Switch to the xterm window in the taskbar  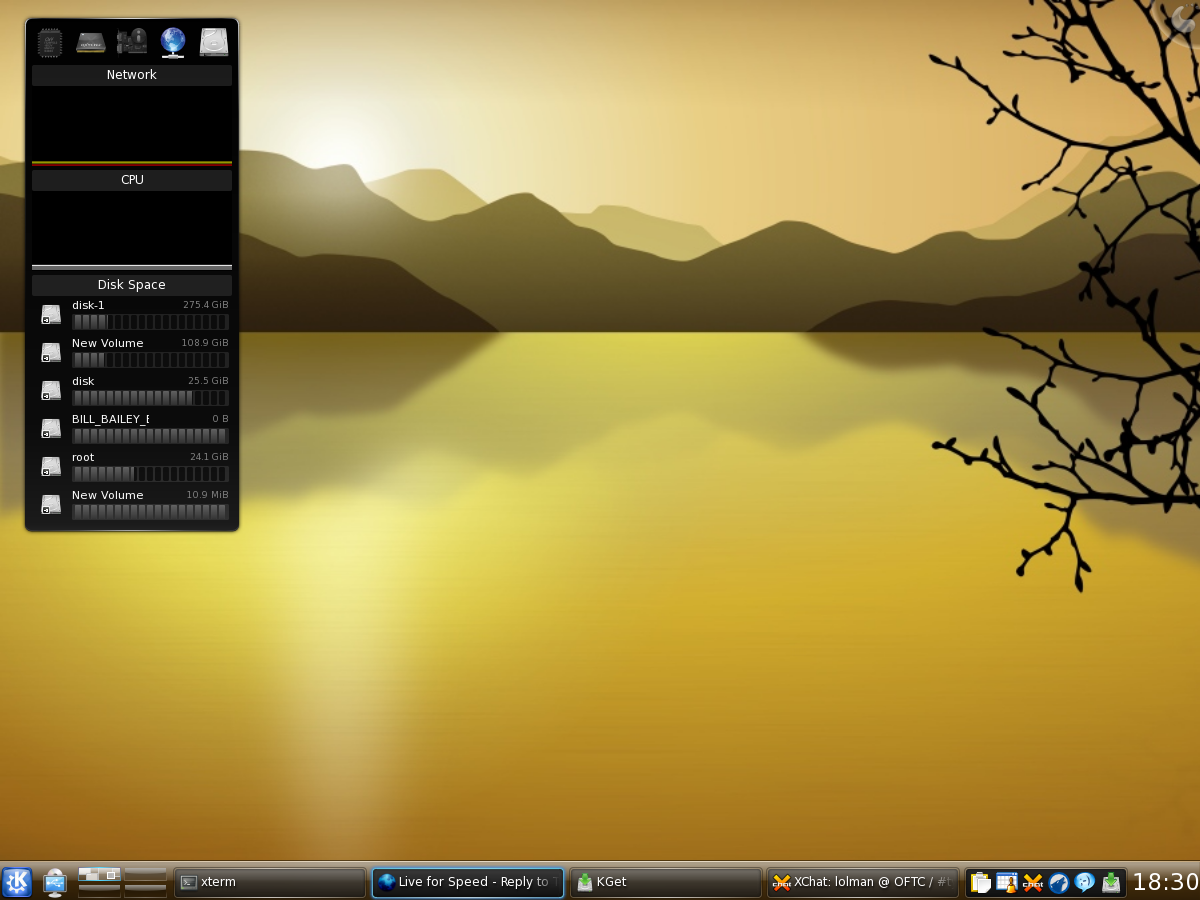(x=270, y=882)
